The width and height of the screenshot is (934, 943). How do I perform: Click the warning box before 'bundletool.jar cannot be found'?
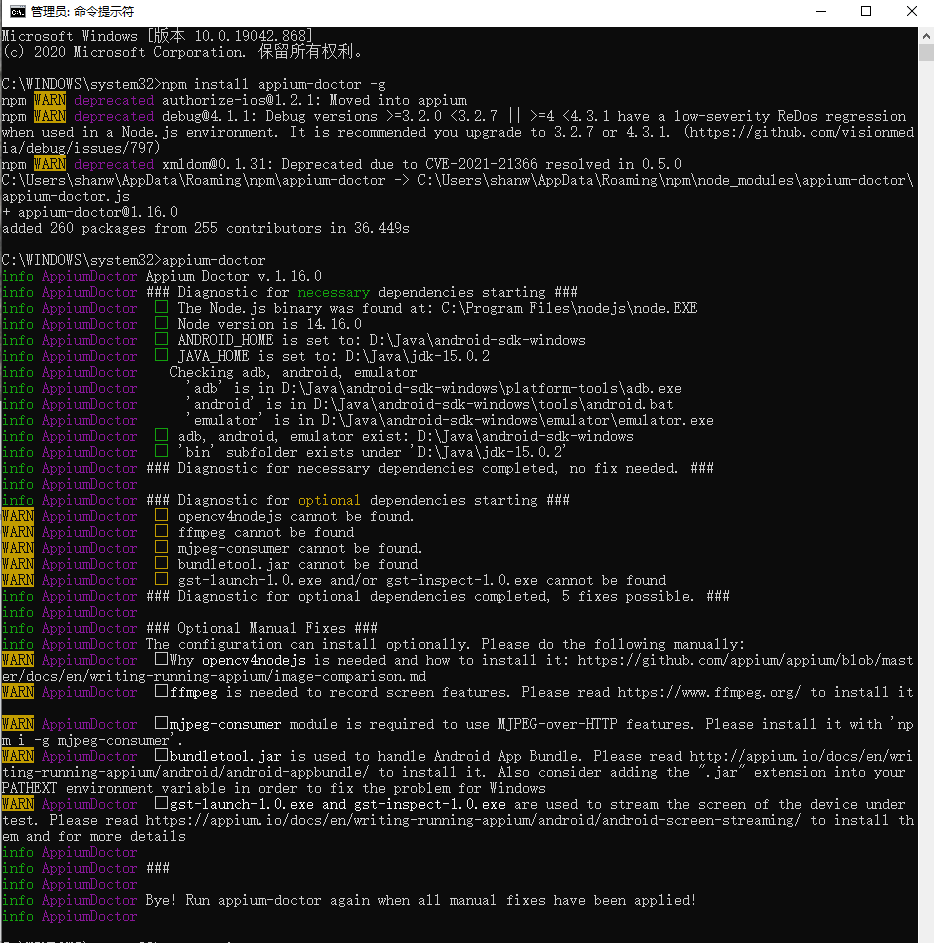click(x=161, y=563)
